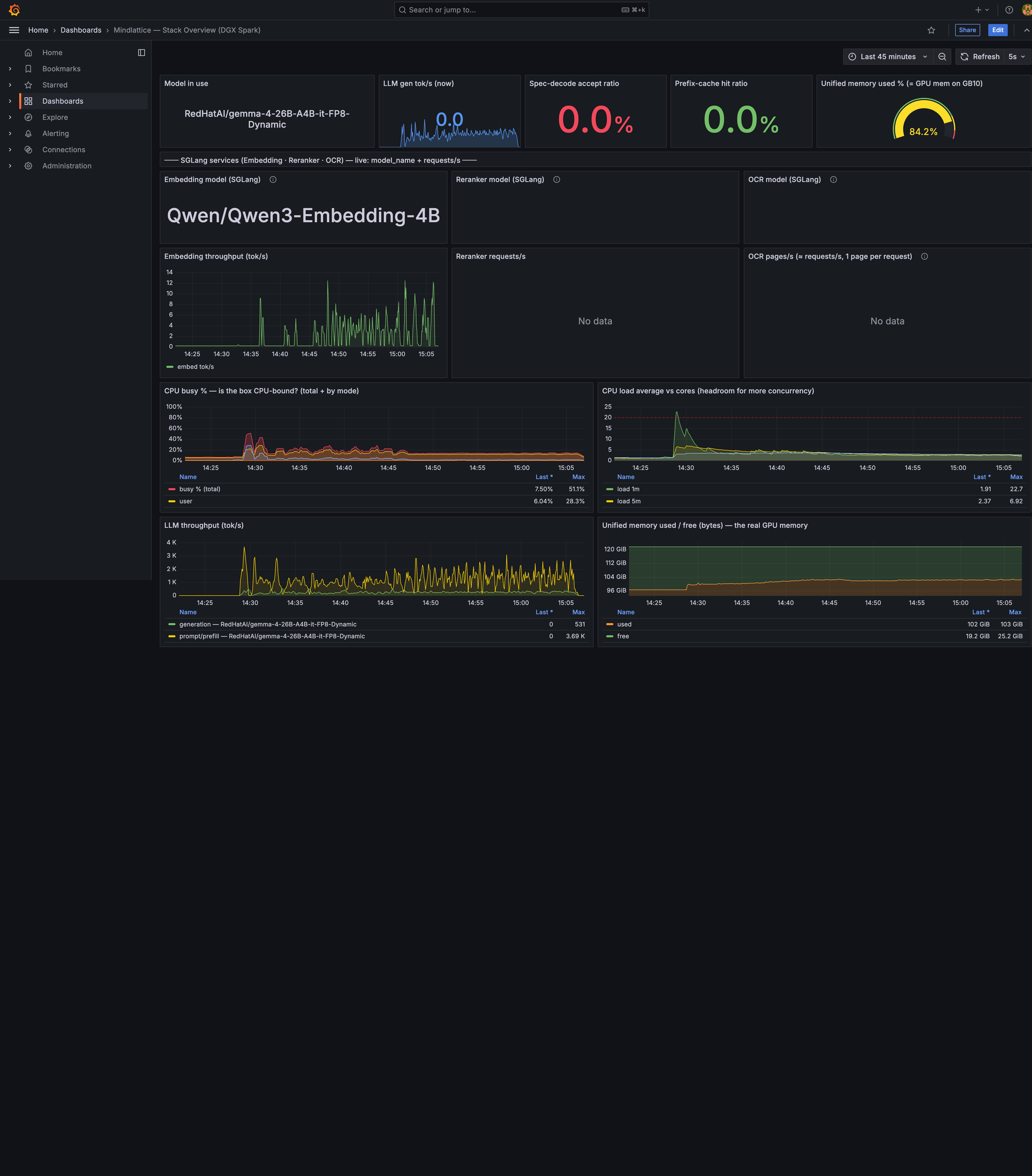Open the Last 45 minutes time picker
The height and width of the screenshot is (1176, 1032).
click(x=888, y=56)
